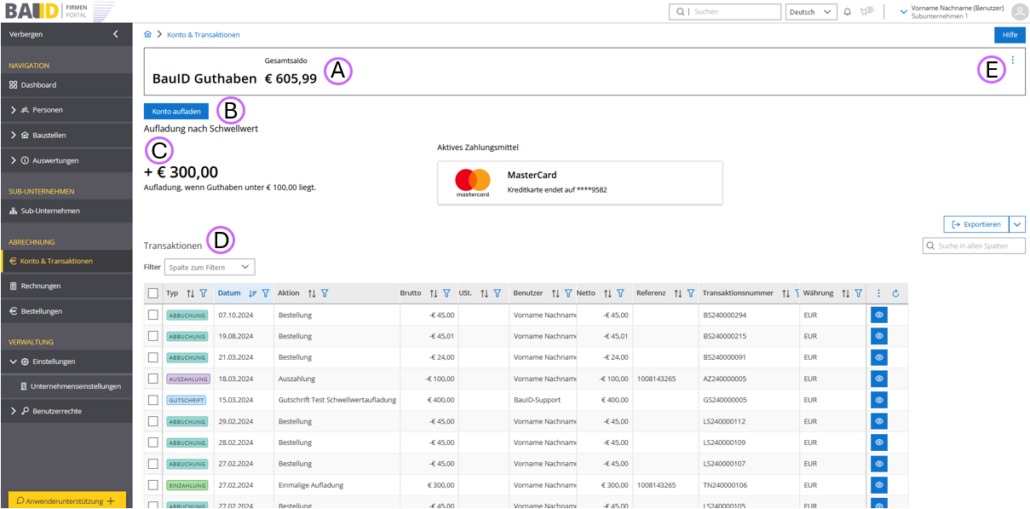Filter the Typ column

pyautogui.click(x=203, y=294)
